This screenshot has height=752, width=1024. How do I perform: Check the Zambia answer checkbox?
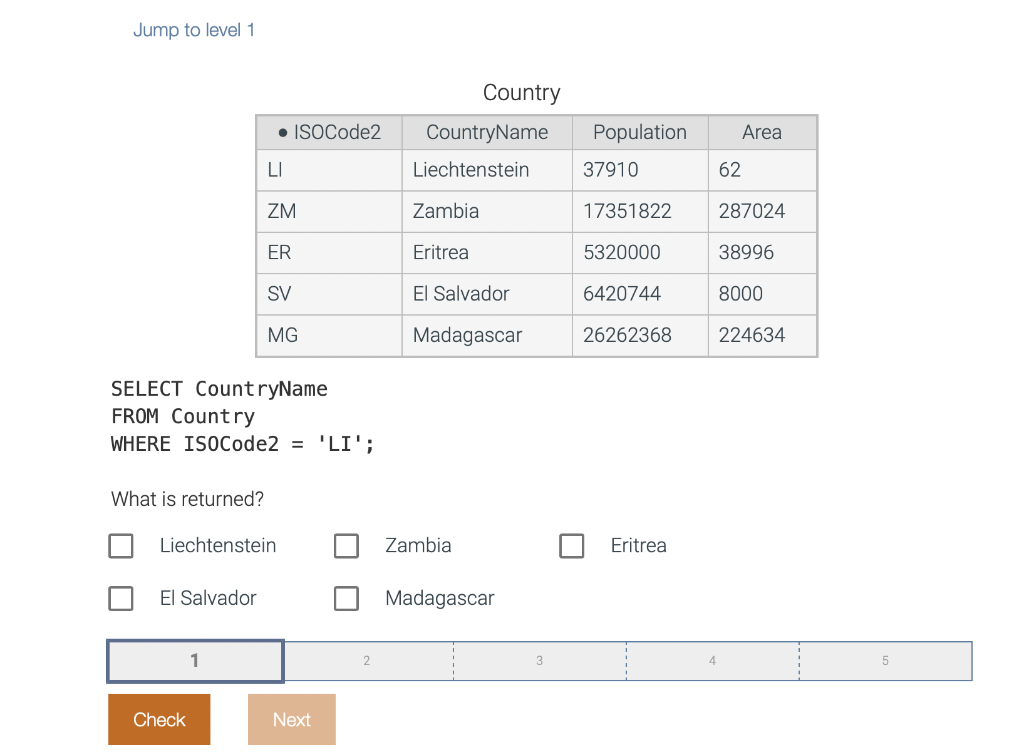[x=346, y=546]
